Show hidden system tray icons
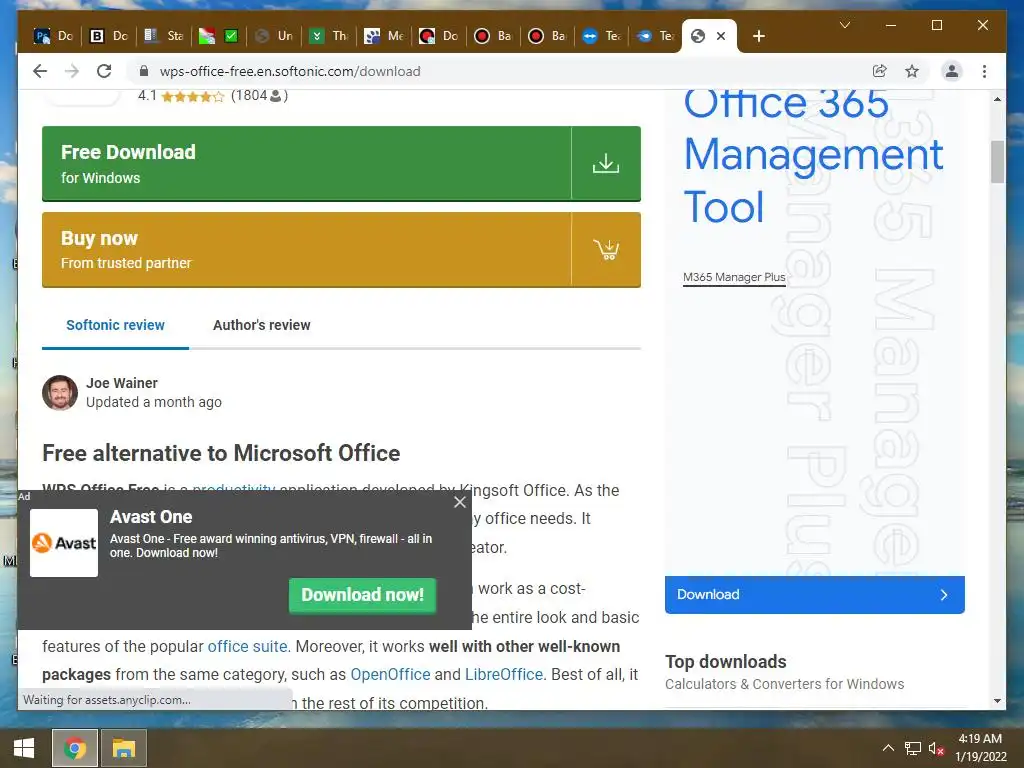Viewport: 1024px width, 768px height. [888, 748]
